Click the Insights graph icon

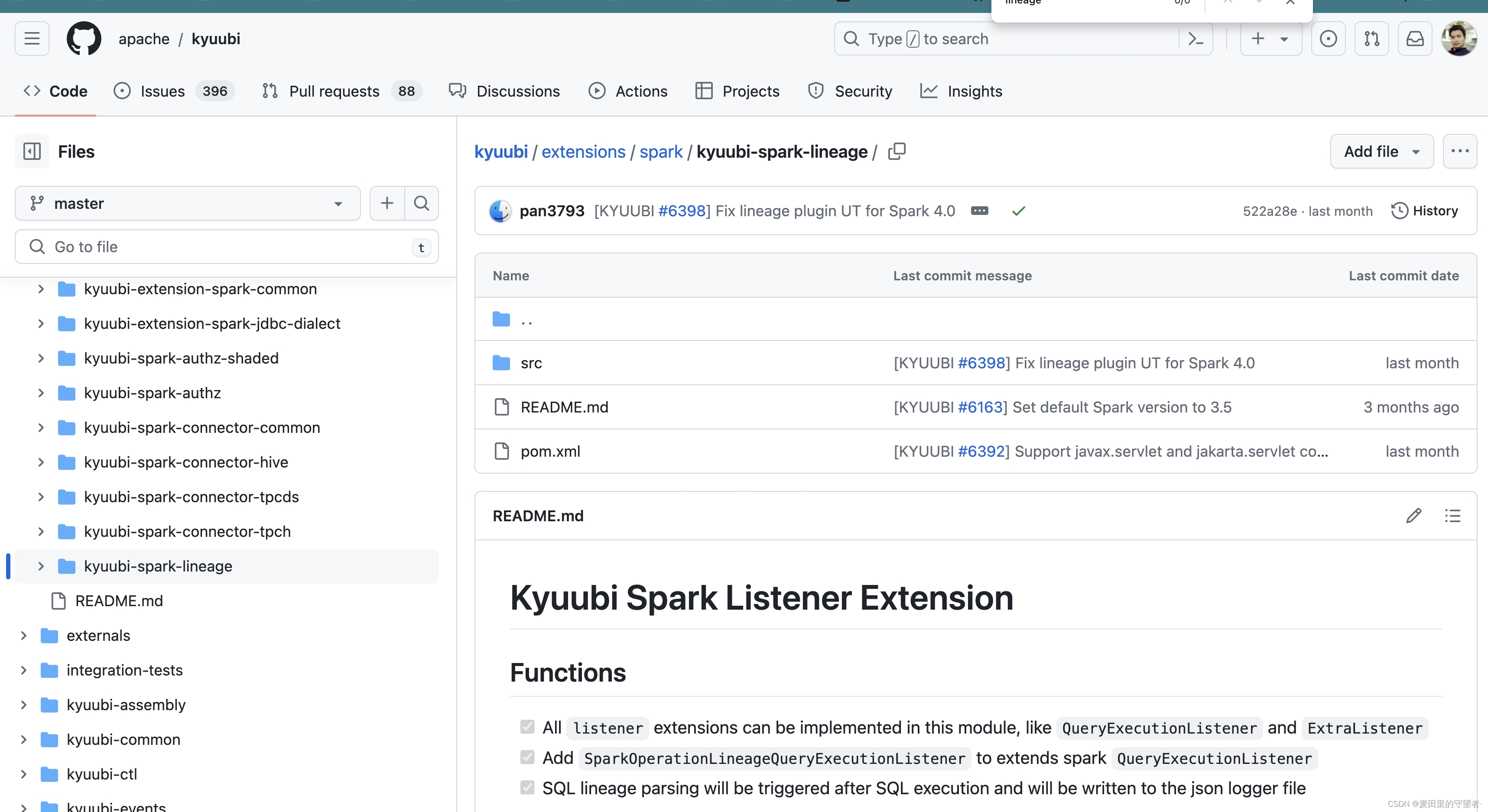[929, 91]
